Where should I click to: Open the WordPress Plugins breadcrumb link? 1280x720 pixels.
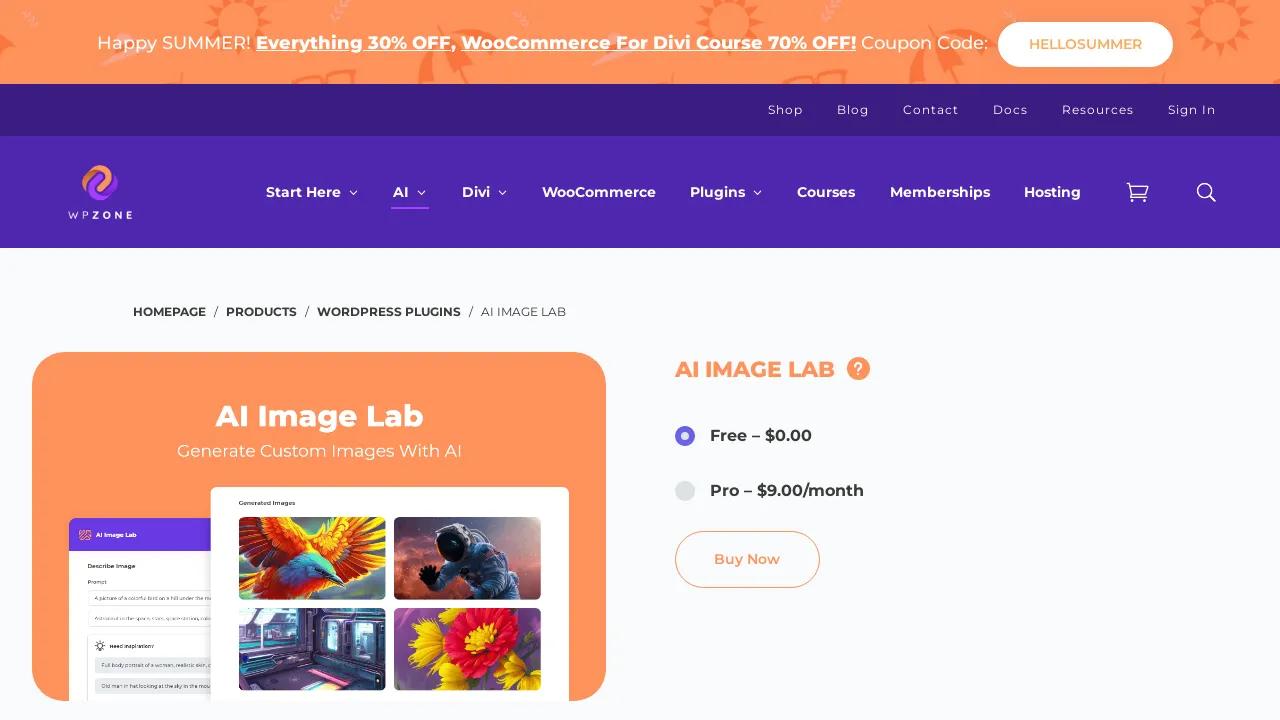(389, 312)
